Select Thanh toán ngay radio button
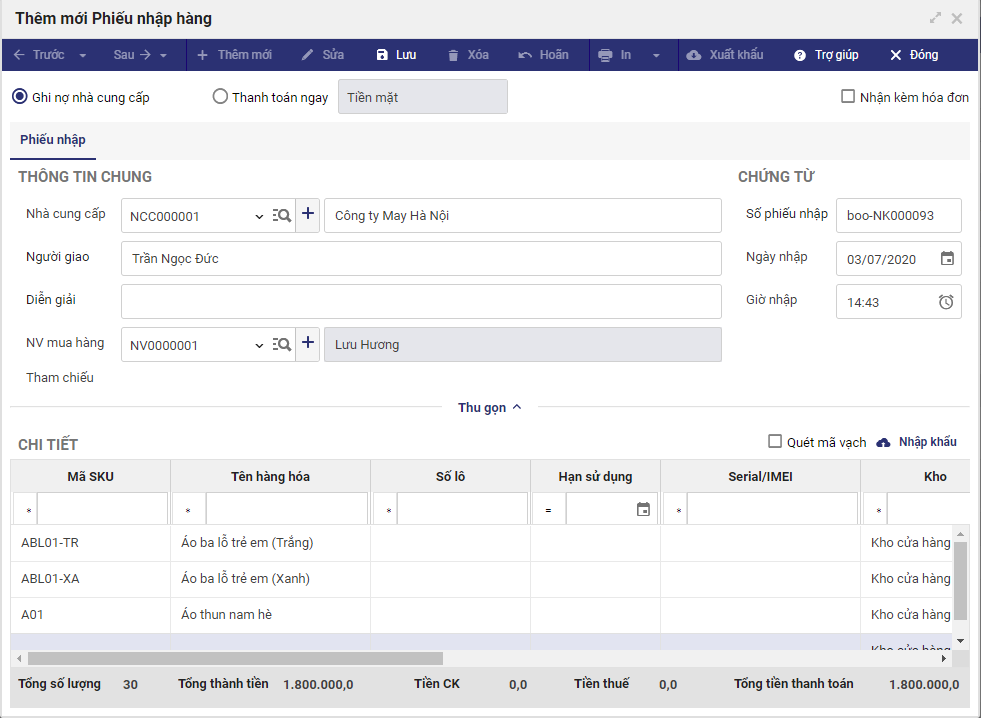This screenshot has height=718, width=981. (221, 97)
